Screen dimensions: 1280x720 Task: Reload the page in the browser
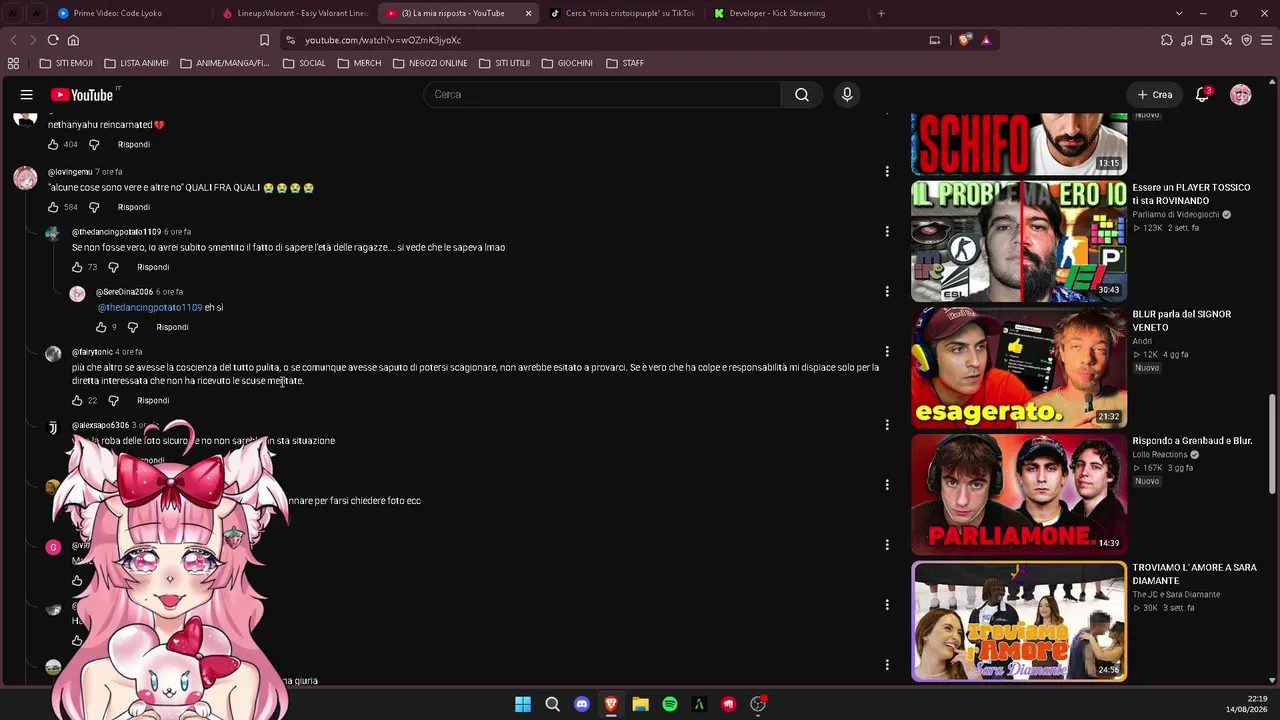coord(53,40)
